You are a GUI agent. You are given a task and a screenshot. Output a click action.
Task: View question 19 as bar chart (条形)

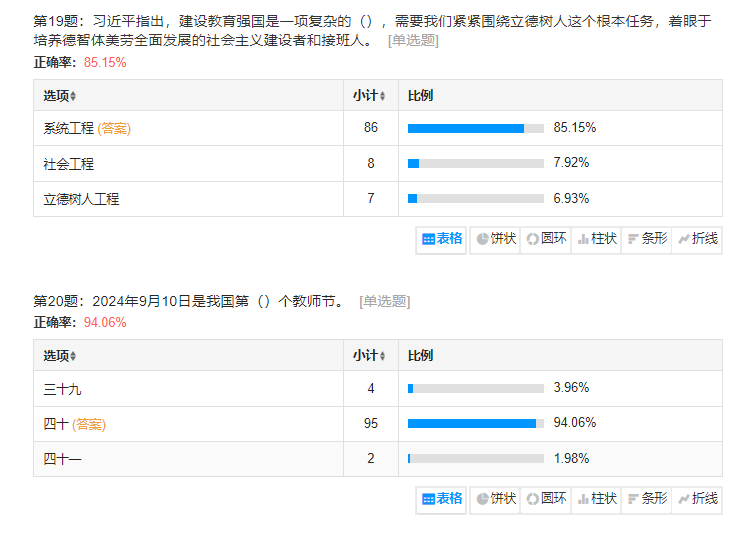[x=647, y=239]
